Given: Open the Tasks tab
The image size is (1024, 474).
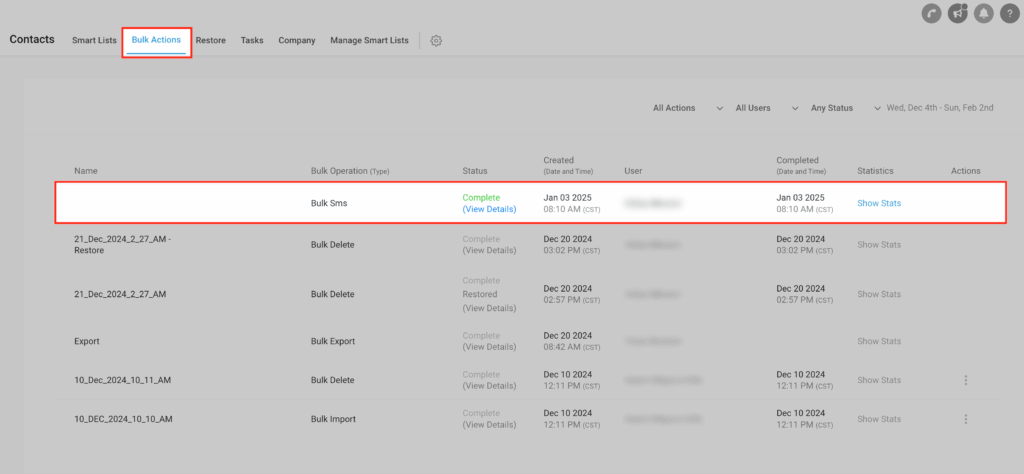Looking at the screenshot, I should pos(252,41).
